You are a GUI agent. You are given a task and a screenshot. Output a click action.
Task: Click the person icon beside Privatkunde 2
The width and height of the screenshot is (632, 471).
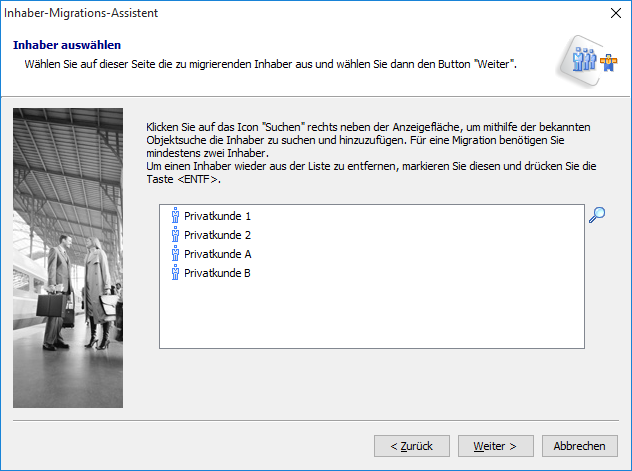(175, 235)
